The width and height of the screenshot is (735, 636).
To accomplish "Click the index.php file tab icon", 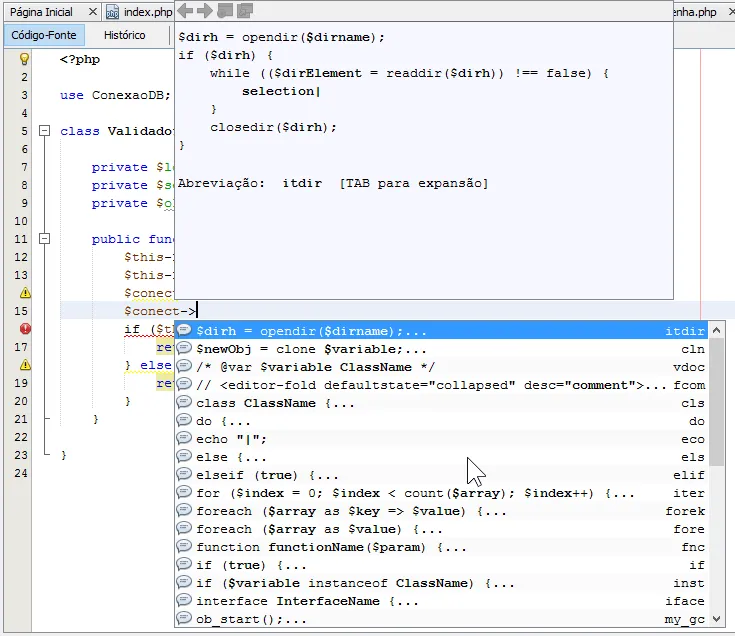I will [113, 12].
